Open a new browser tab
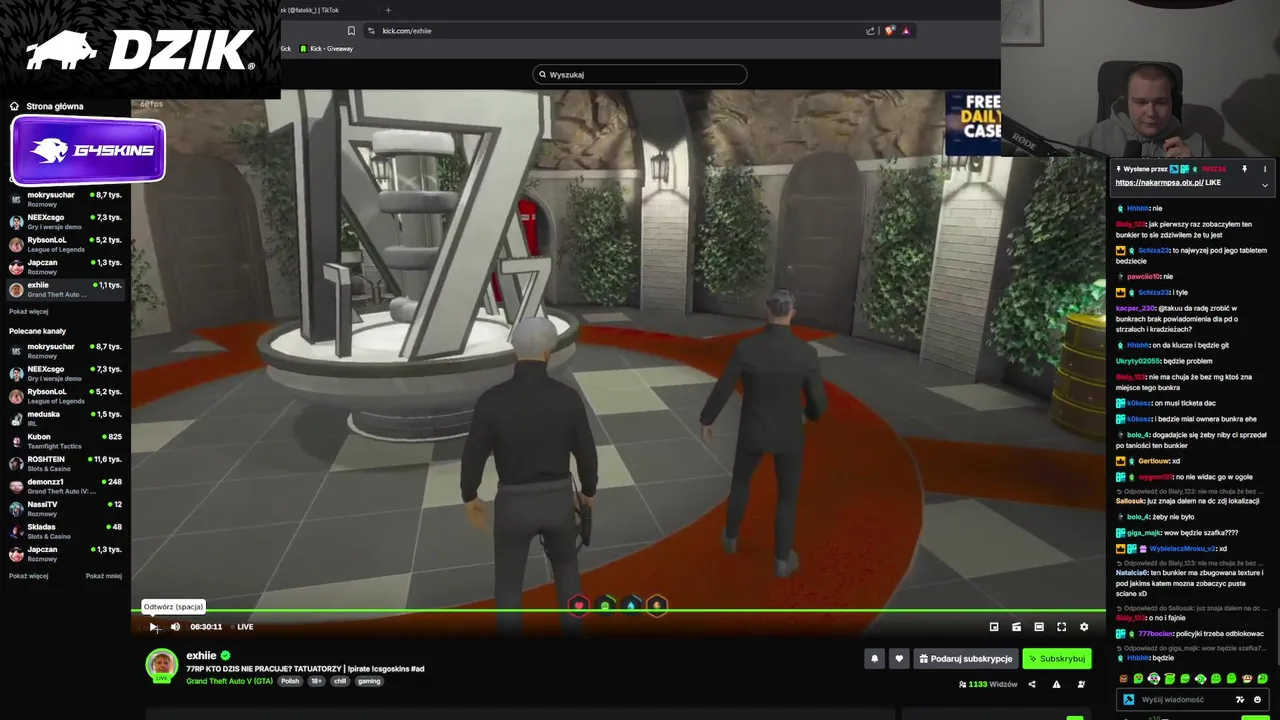Image resolution: width=1280 pixels, height=720 pixels. 388,10
